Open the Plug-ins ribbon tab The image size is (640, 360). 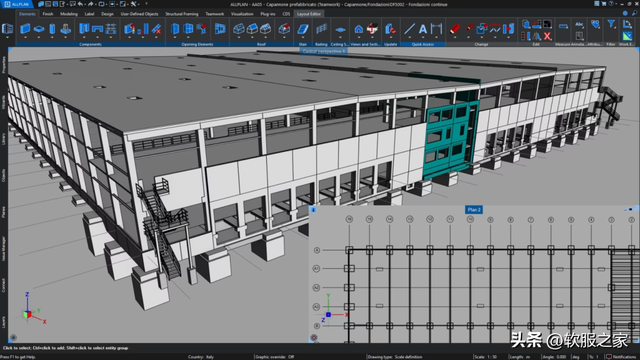coord(268,14)
